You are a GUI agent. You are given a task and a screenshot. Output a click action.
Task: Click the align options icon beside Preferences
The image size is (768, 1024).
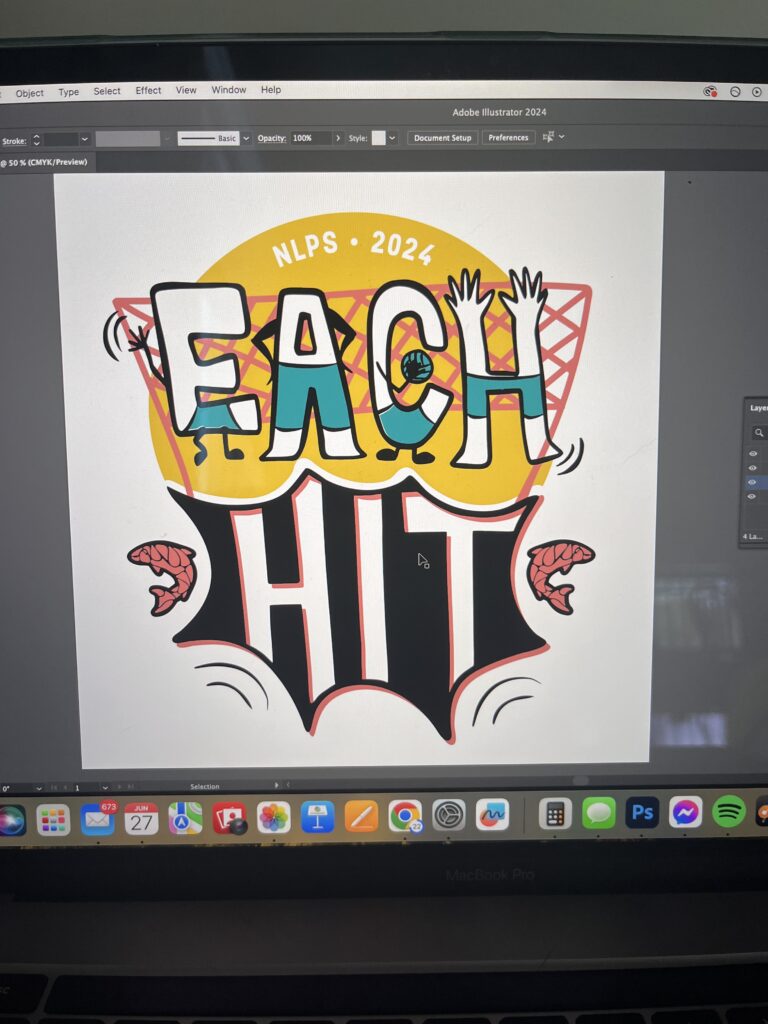click(549, 137)
